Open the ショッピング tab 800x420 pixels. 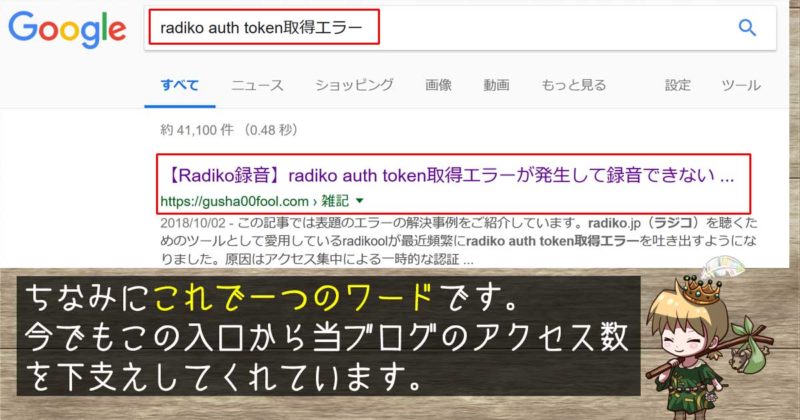pos(354,85)
